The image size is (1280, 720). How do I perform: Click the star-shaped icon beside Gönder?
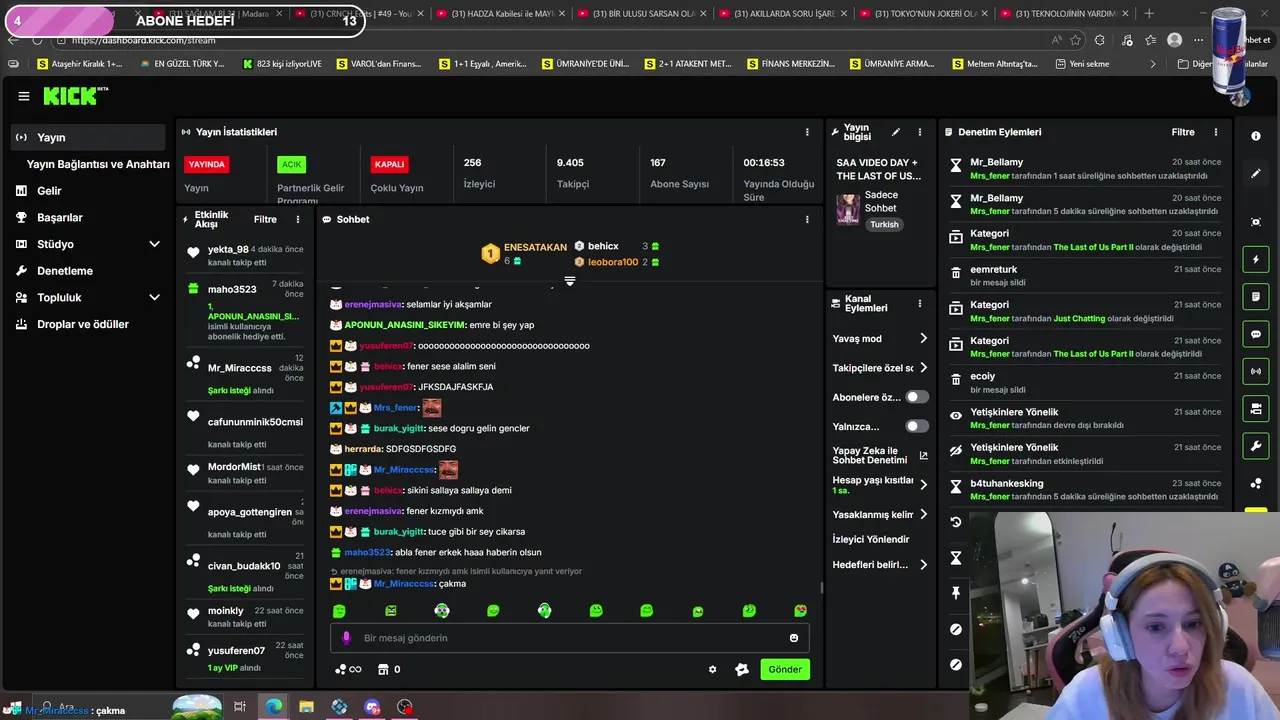(742, 669)
